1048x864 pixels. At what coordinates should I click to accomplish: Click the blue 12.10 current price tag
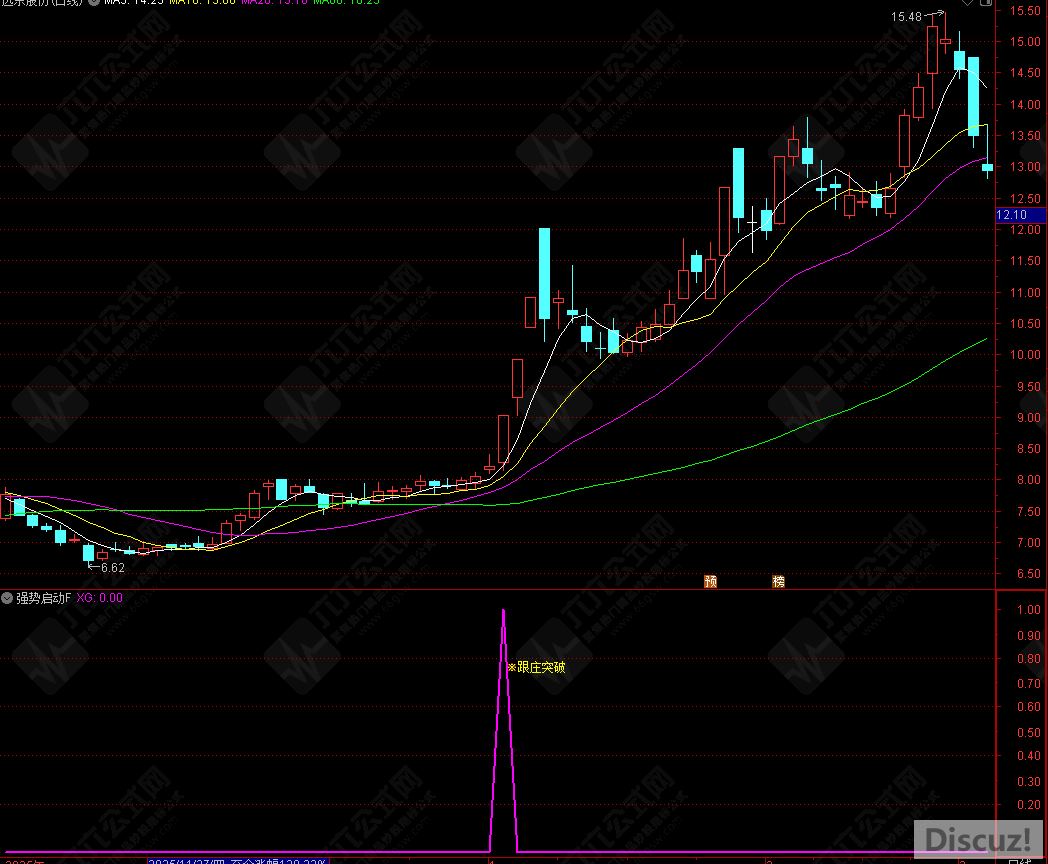(x=1012, y=215)
